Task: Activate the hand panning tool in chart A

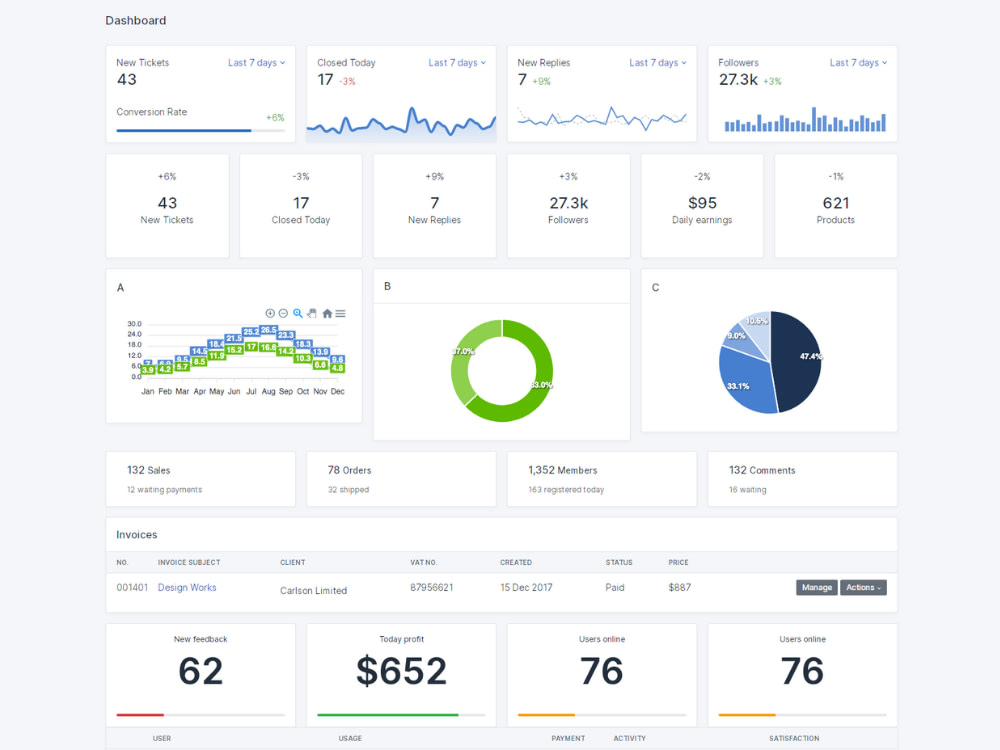Action: click(312, 313)
